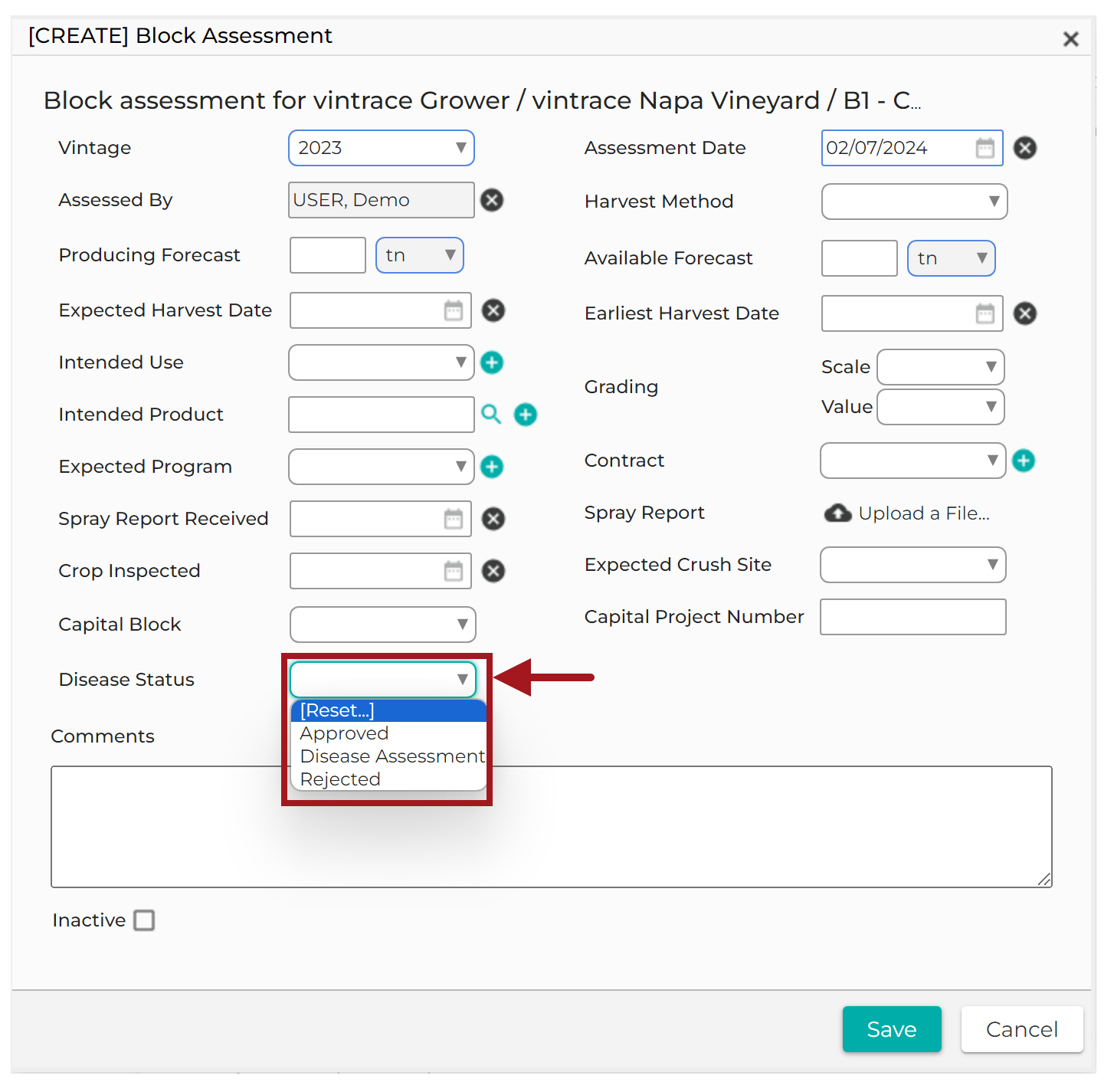This screenshot has width=1114, height=1092.
Task: Open calendar for Earliest Harvest Date
Action: coord(985,313)
